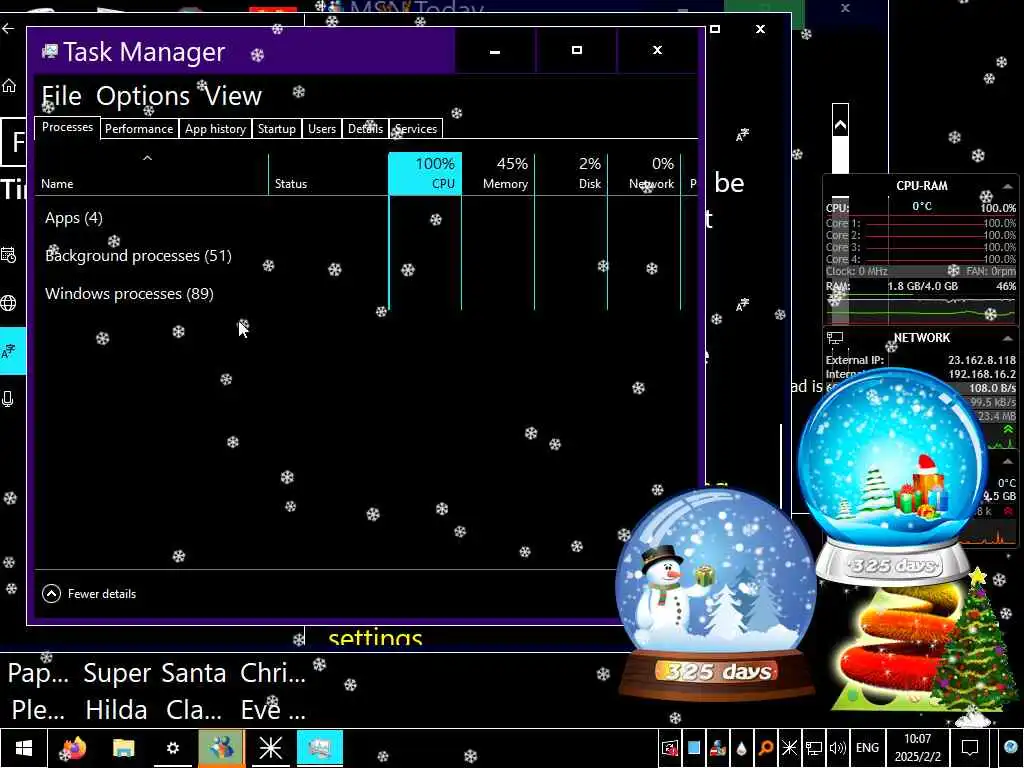
Task: Close the background Settings window
Action: [760, 29]
